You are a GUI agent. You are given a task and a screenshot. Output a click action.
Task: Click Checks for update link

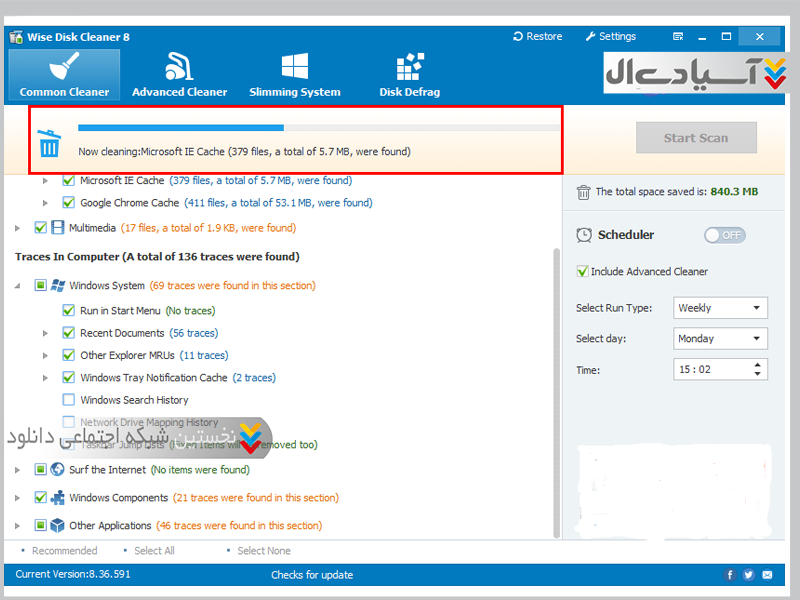click(x=311, y=575)
